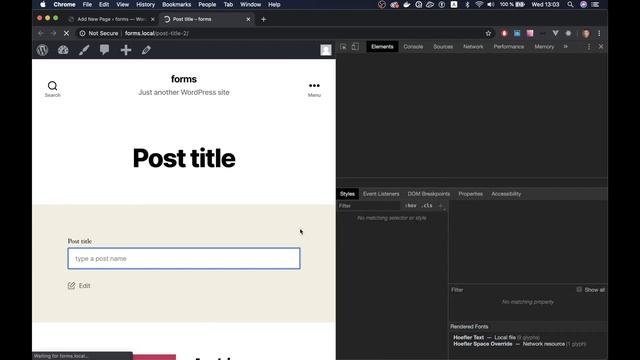The image size is (640, 360).
Task: Focus the Styles Filter field
Action: [369, 206]
